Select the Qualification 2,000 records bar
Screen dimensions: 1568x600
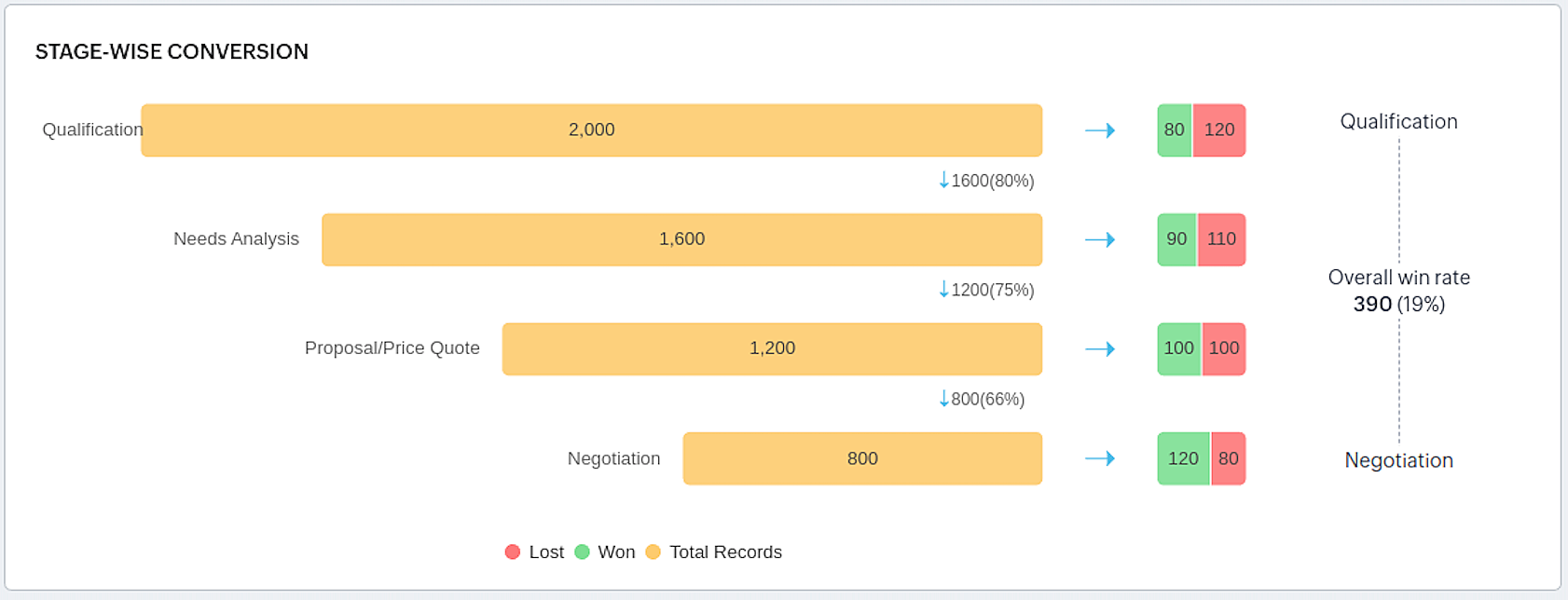coord(591,130)
